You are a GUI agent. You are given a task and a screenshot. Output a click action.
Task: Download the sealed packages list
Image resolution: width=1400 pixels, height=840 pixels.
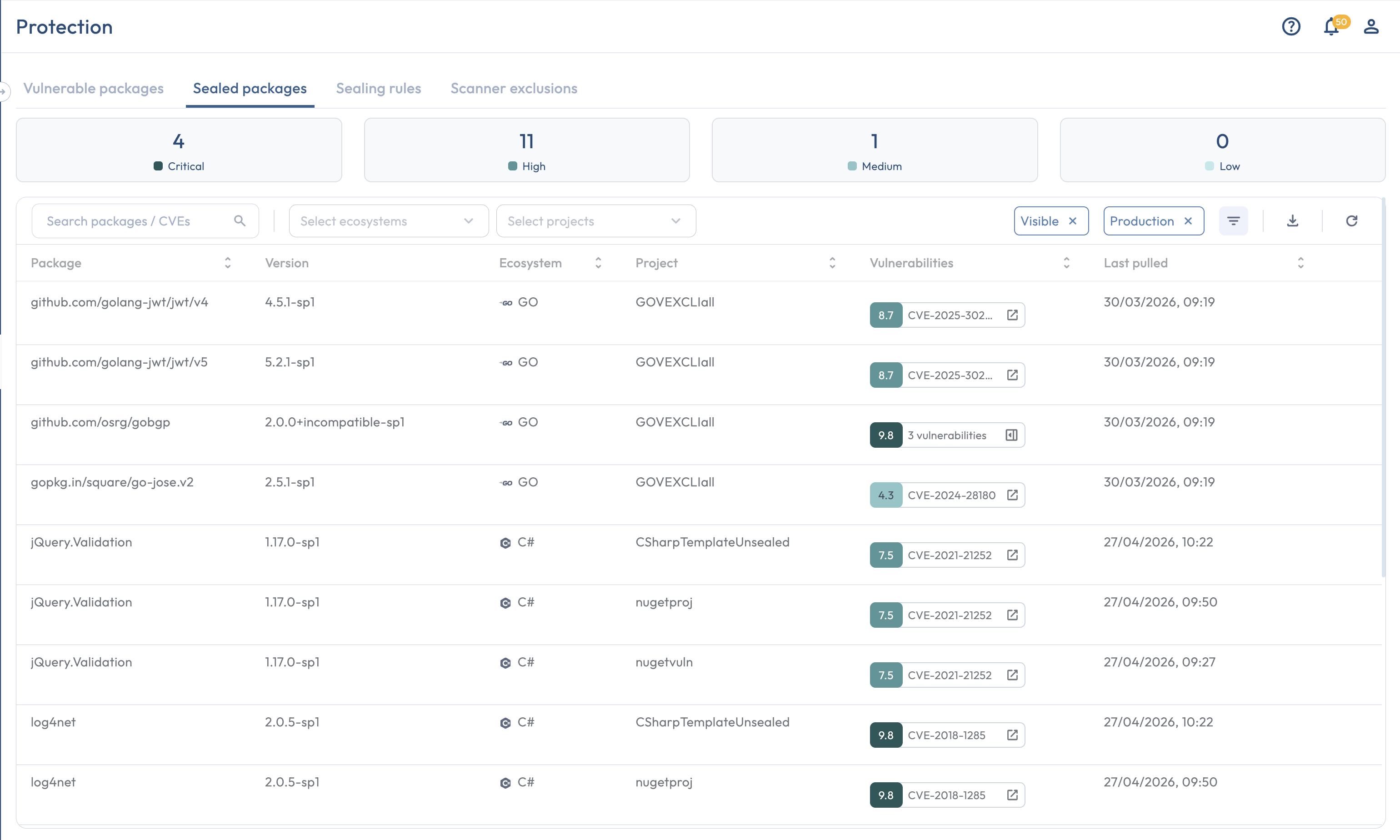(1292, 221)
